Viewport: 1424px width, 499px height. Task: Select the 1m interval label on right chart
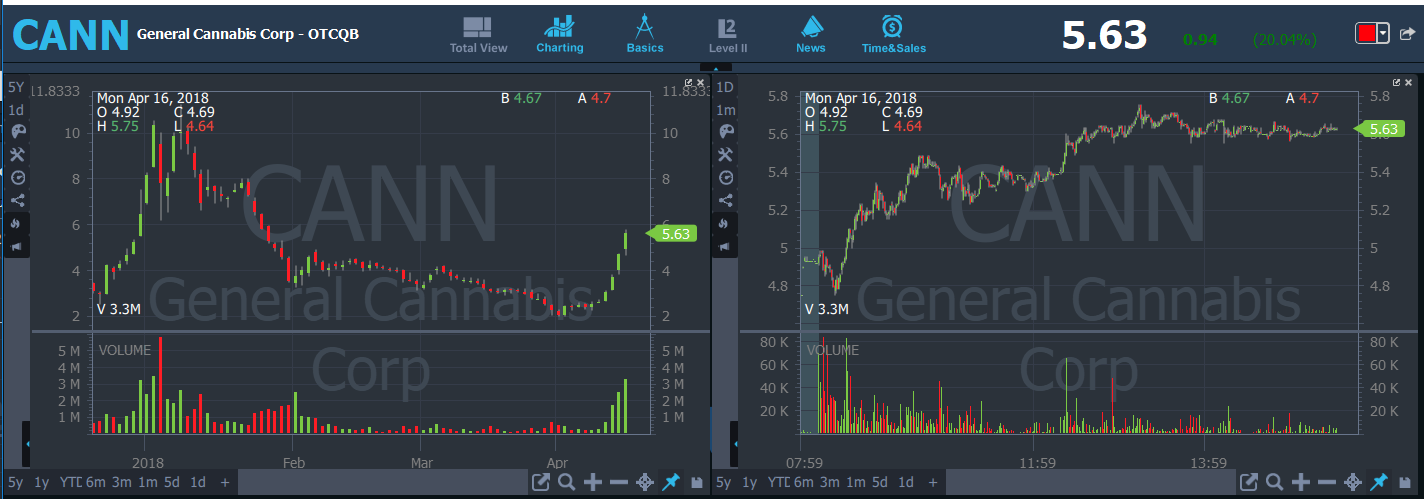coord(726,110)
